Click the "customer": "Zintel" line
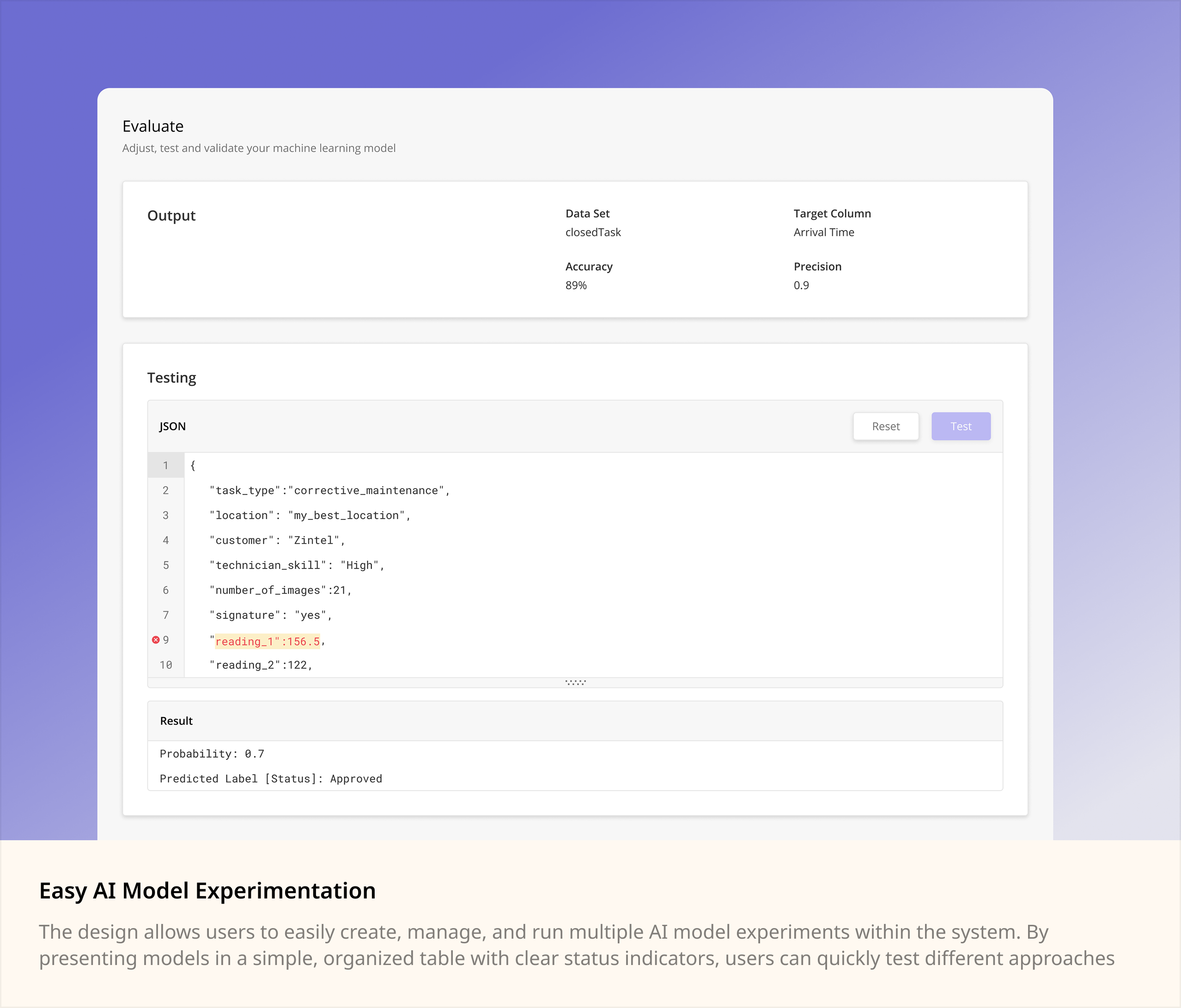This screenshot has width=1181, height=1008. tap(277, 540)
